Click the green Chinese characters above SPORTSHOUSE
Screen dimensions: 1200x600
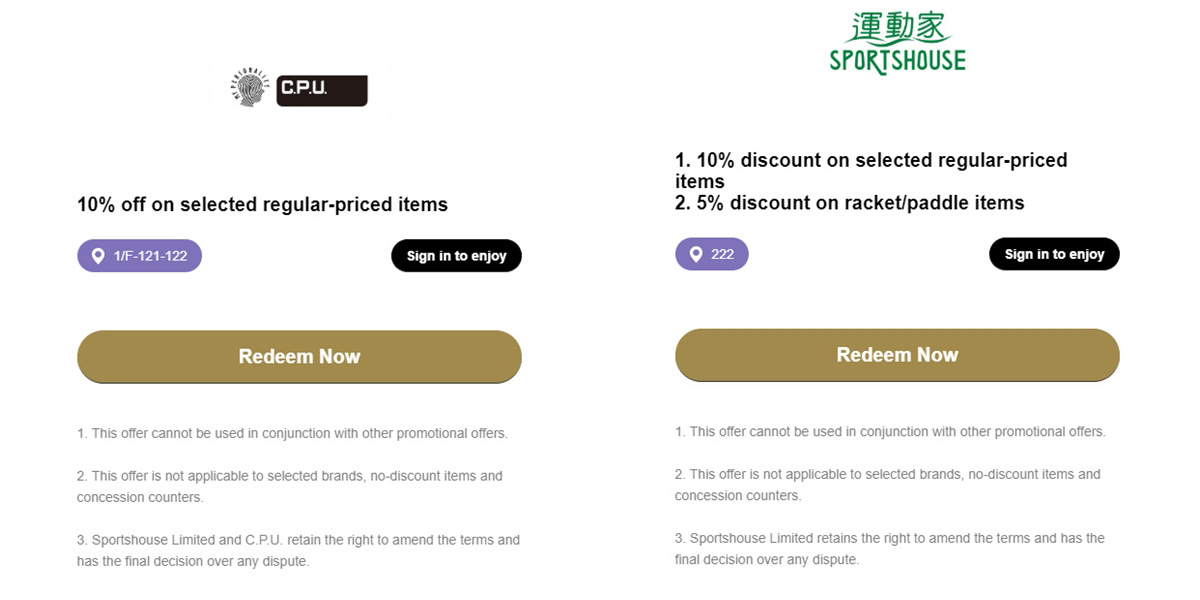pos(897,27)
